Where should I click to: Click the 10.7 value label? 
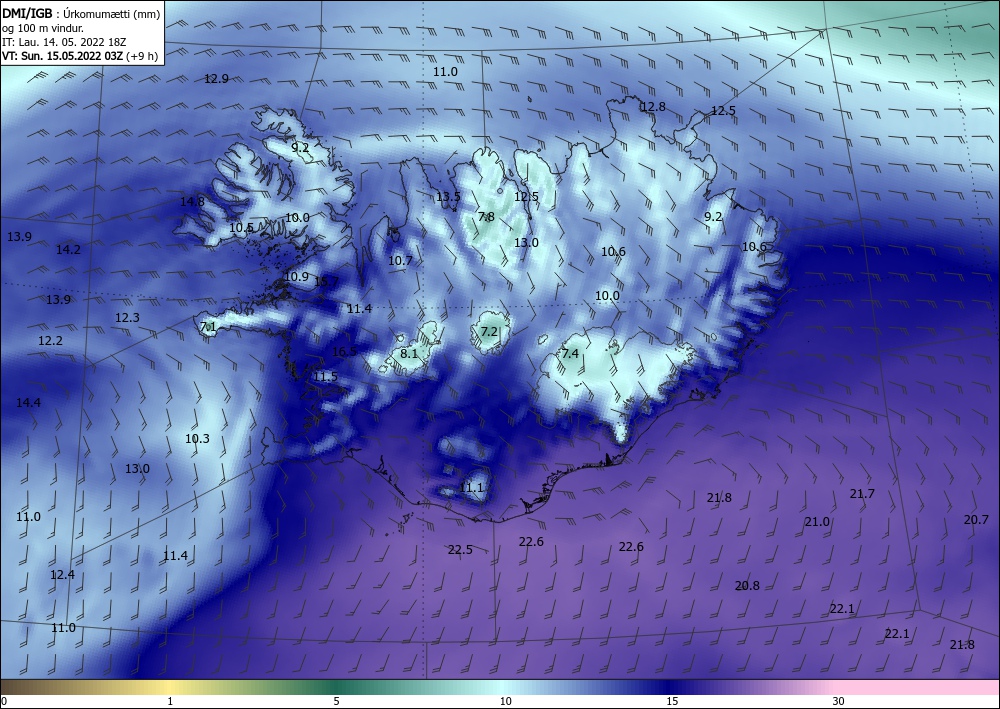401,261
